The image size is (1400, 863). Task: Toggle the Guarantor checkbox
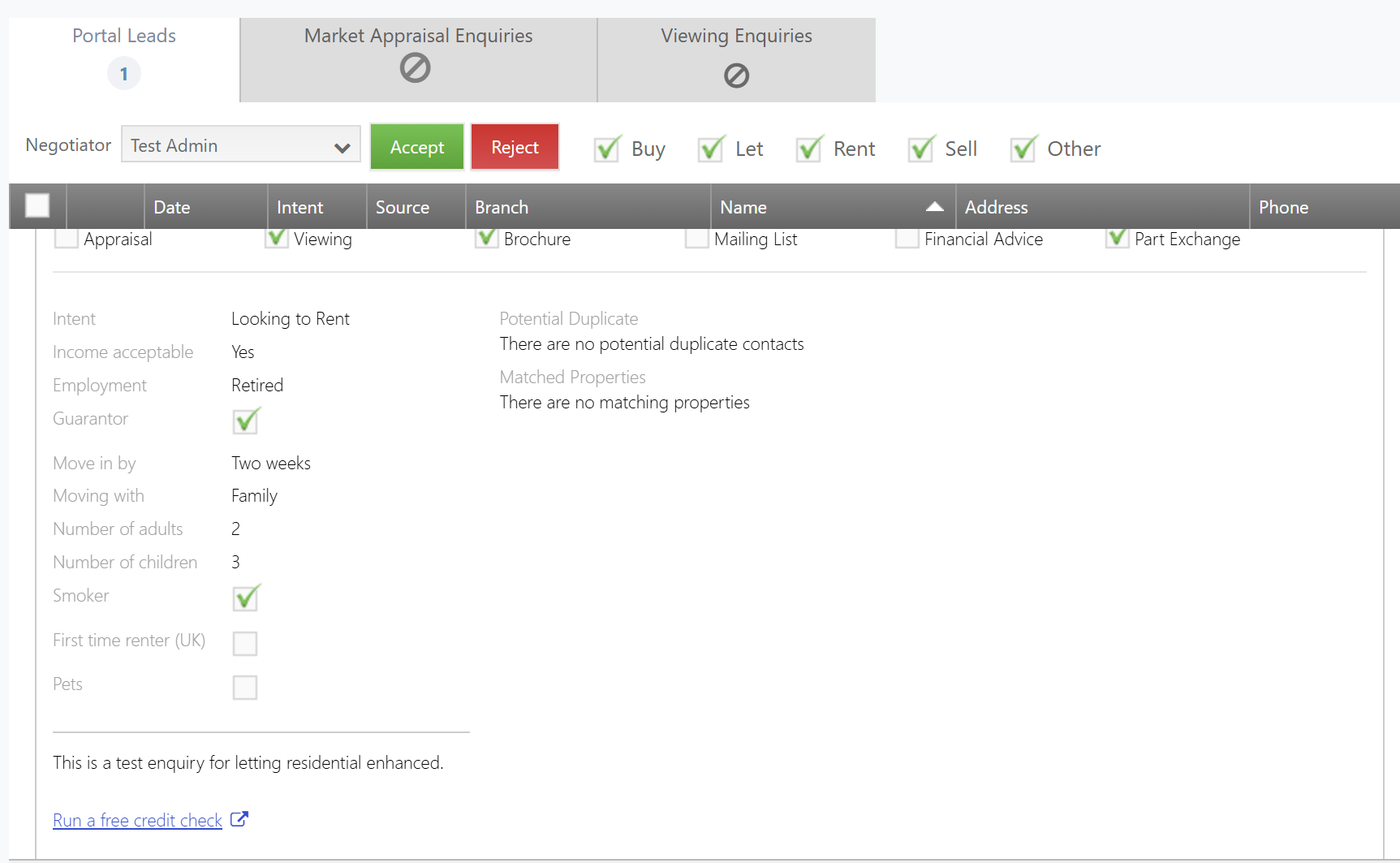pyautogui.click(x=245, y=421)
